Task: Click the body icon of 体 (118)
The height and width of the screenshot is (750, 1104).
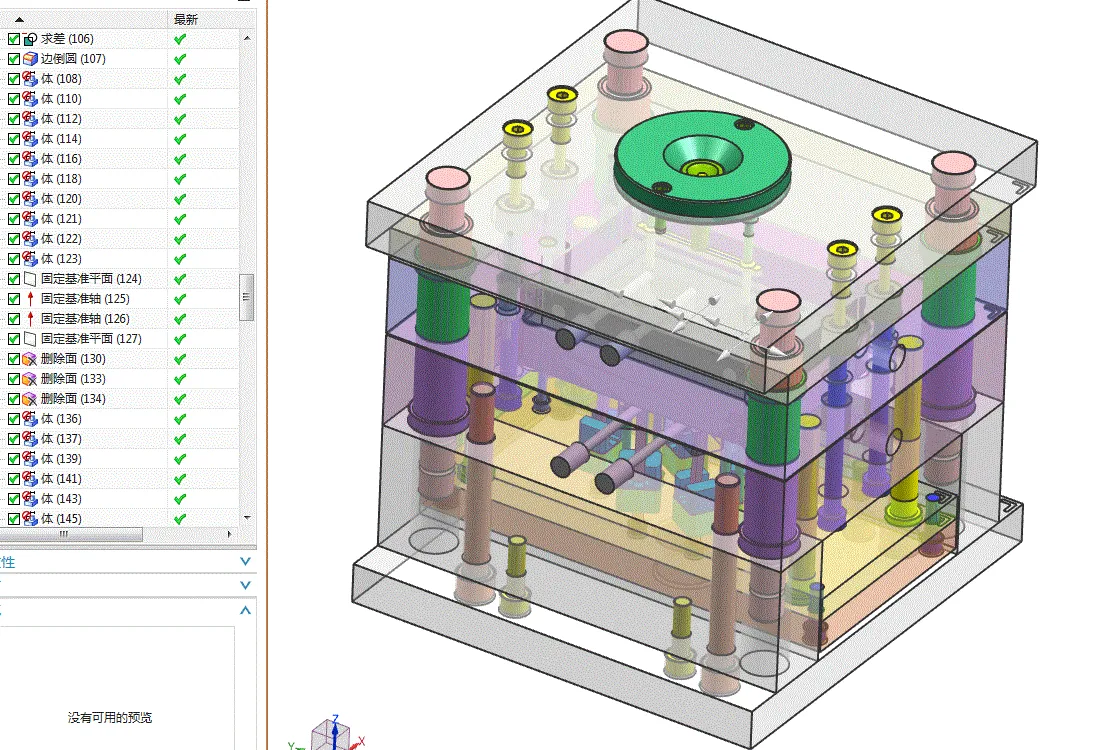Action: coord(30,179)
